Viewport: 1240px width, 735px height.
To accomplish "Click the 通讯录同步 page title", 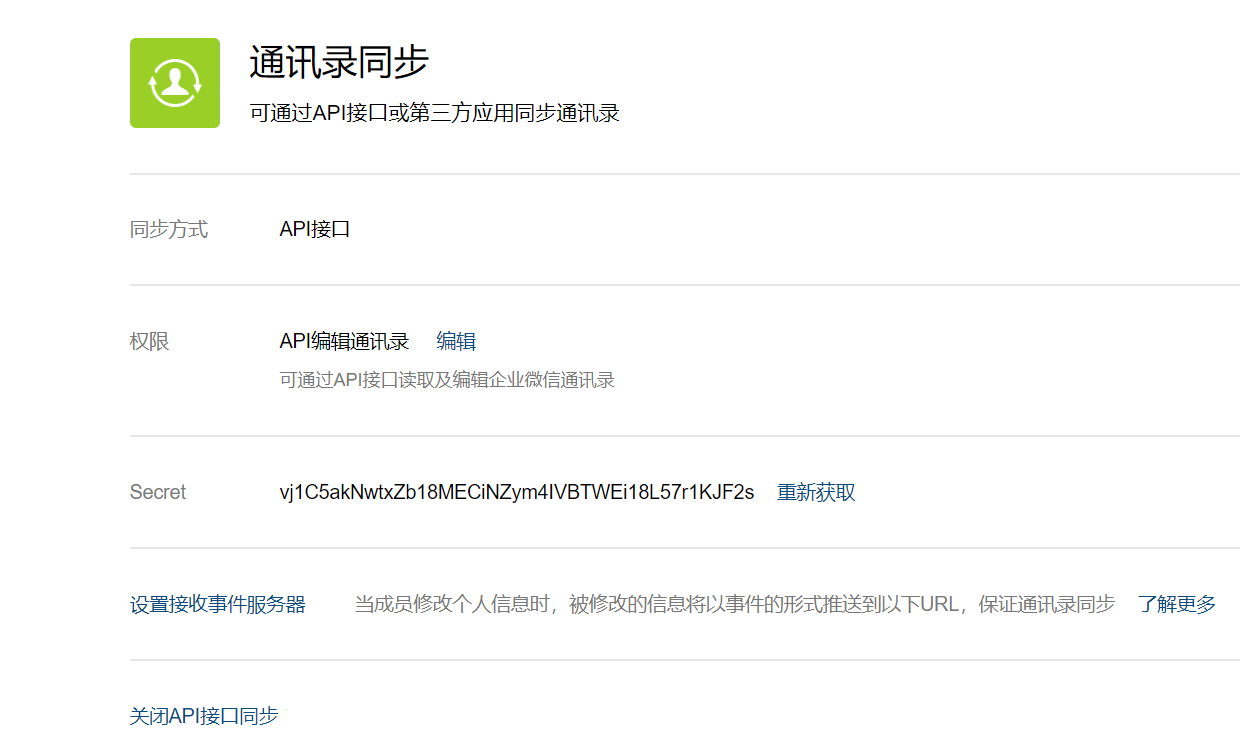I will point(339,62).
